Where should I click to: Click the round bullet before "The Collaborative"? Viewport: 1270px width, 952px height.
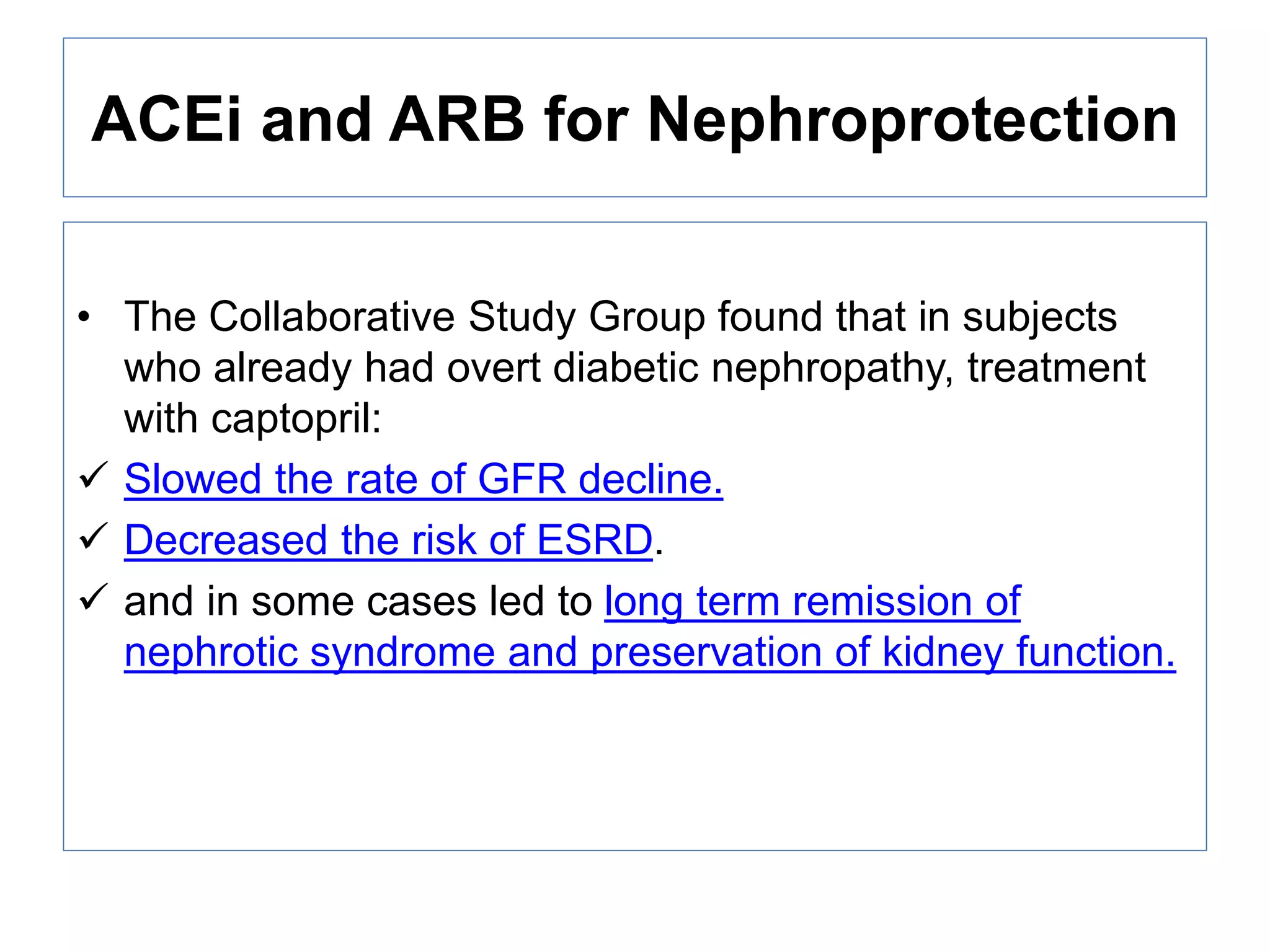(84, 318)
